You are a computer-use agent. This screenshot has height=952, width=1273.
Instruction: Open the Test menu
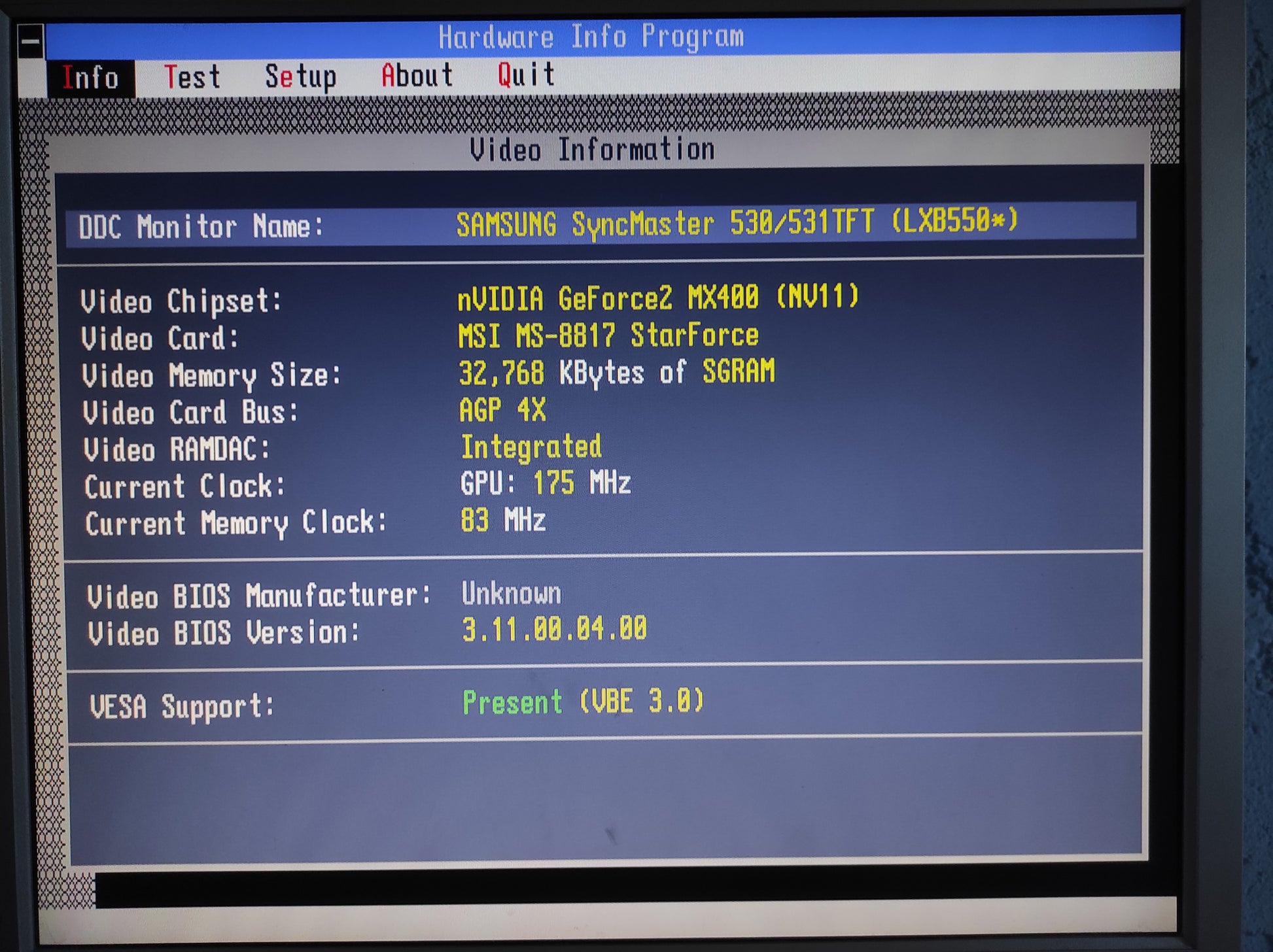point(192,77)
